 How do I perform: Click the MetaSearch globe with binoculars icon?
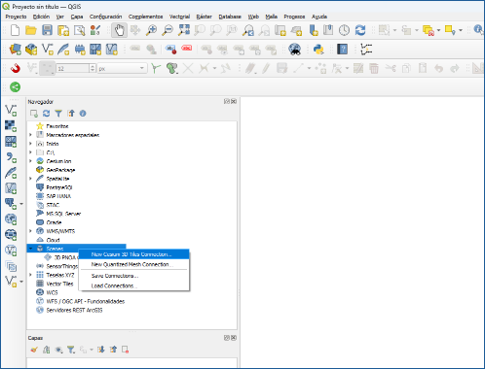click(295, 49)
